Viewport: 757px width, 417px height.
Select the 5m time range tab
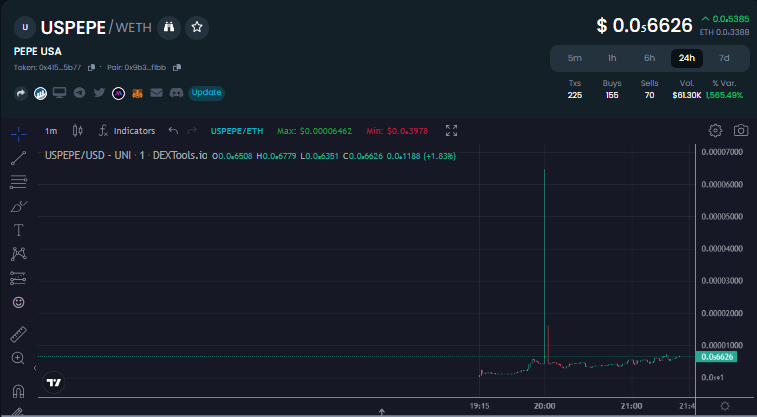point(575,58)
